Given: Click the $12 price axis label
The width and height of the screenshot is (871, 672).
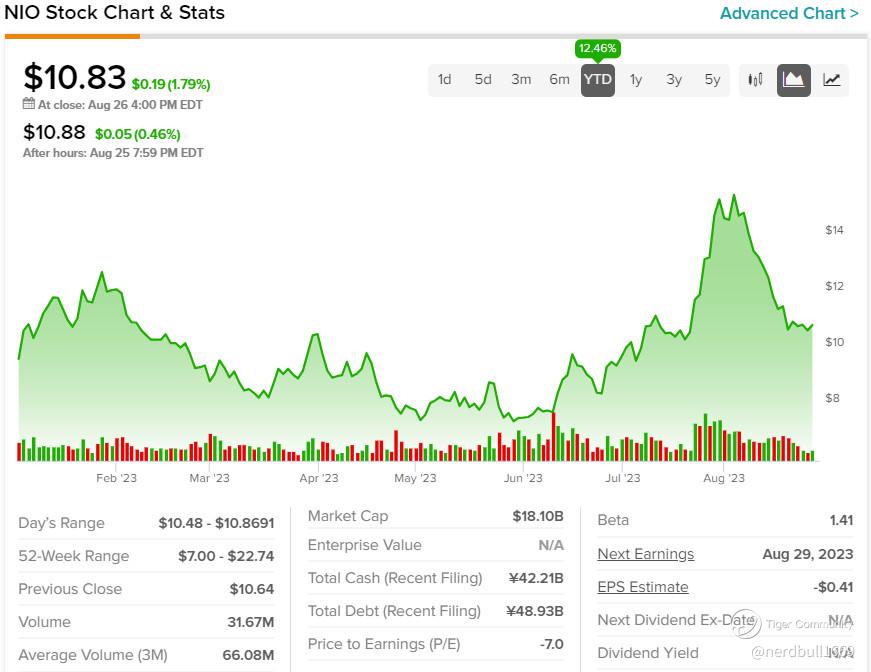Looking at the screenshot, I should tap(834, 287).
